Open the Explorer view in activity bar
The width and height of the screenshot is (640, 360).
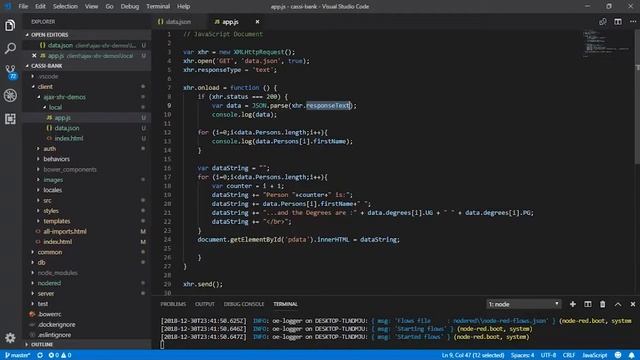click(x=10, y=25)
